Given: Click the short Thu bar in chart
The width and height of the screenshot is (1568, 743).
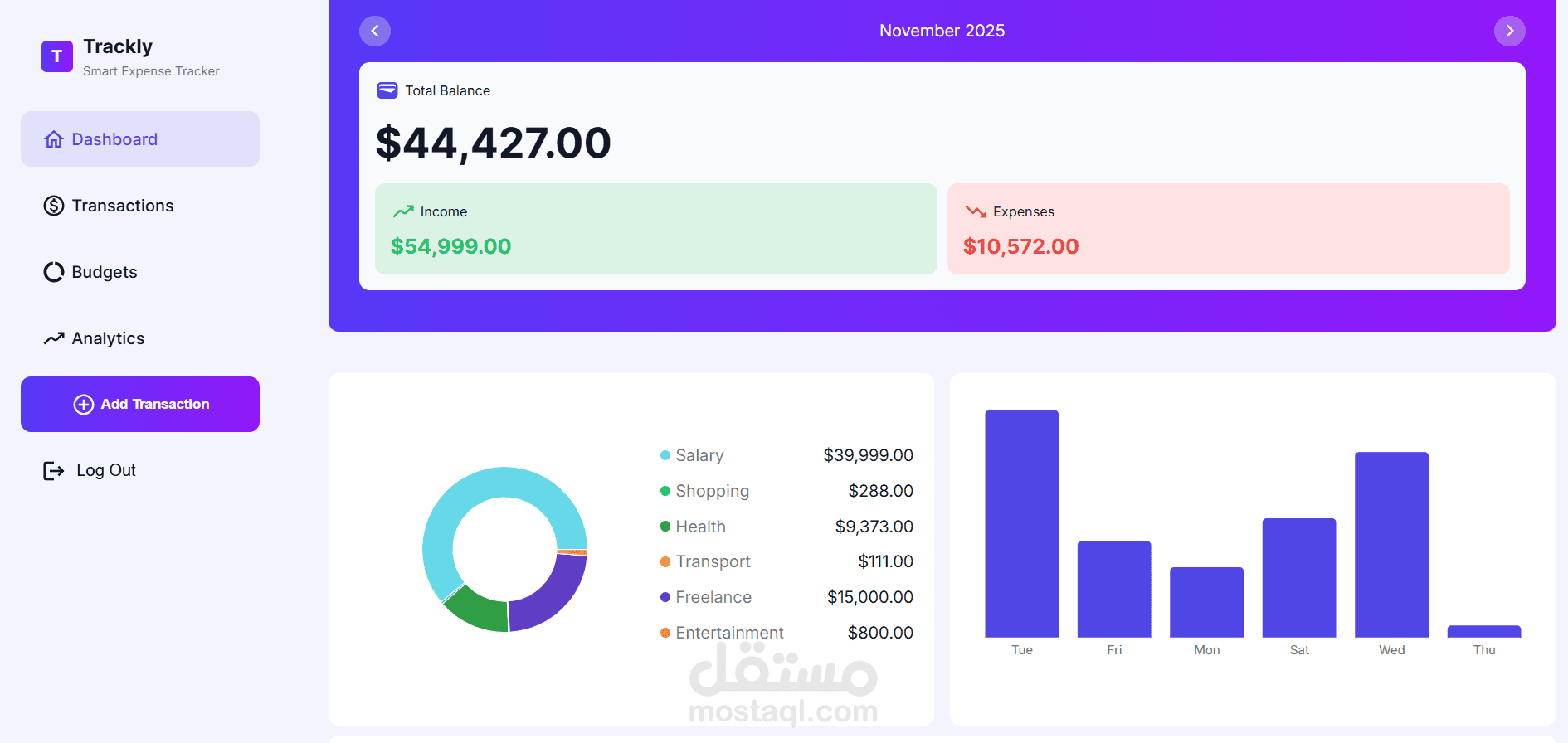Looking at the screenshot, I should [1484, 632].
